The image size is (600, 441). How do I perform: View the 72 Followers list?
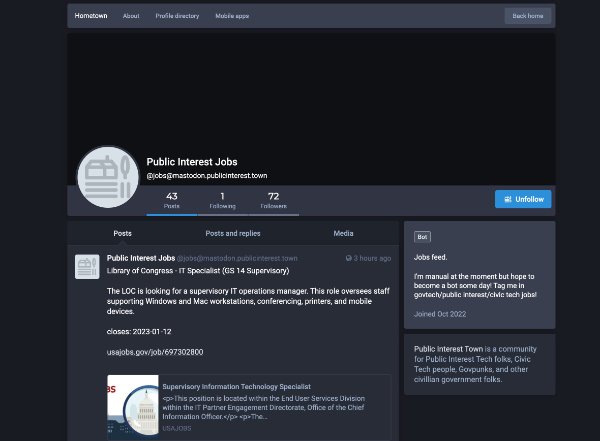click(274, 201)
